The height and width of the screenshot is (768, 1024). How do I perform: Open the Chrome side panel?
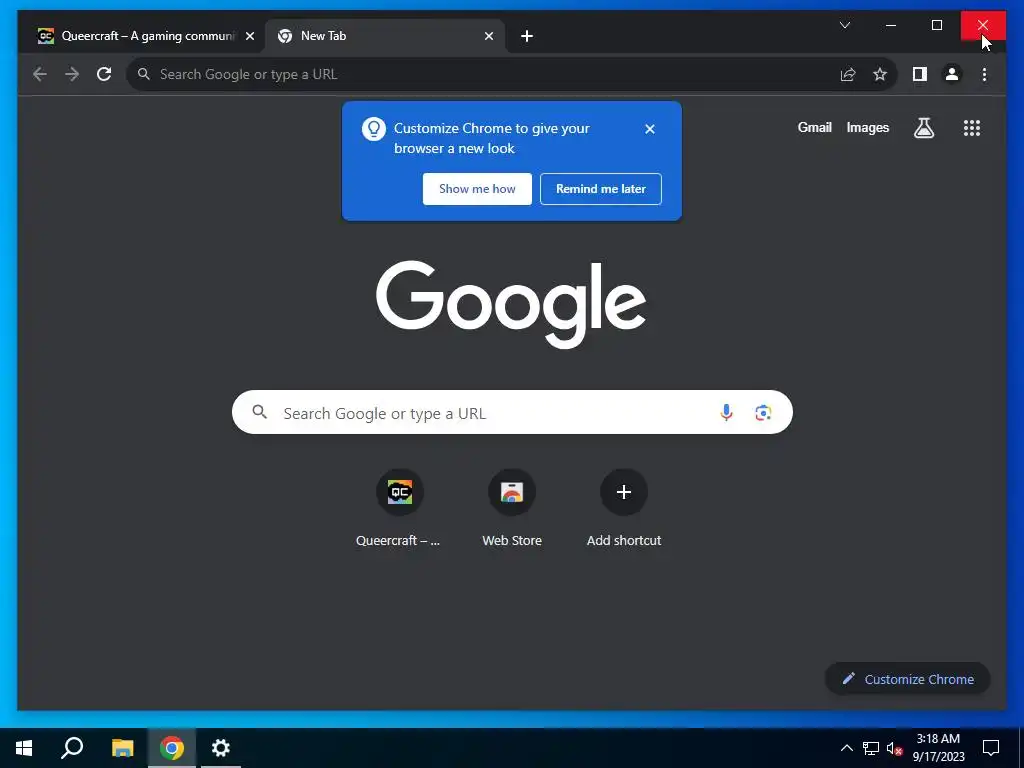(920, 74)
